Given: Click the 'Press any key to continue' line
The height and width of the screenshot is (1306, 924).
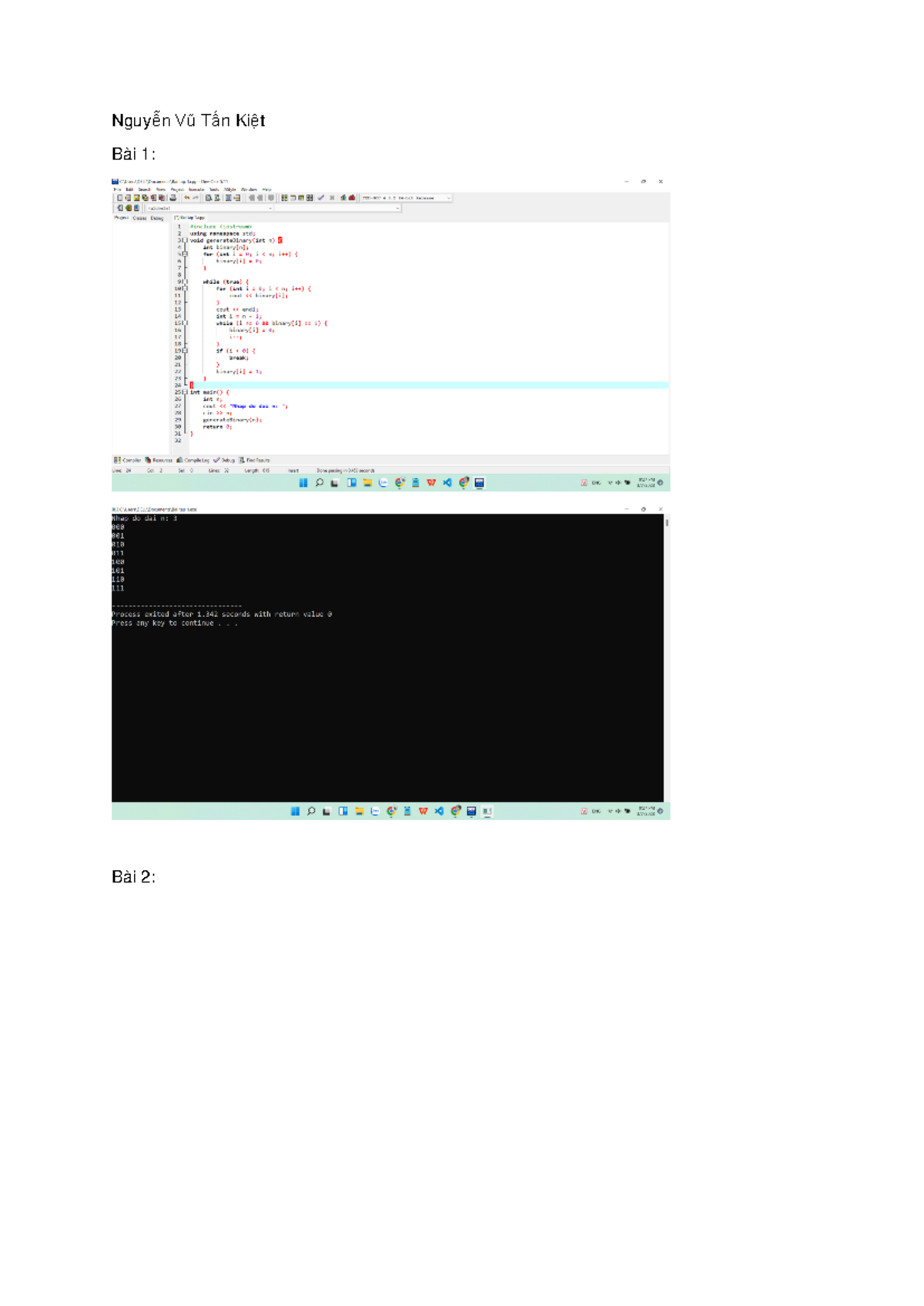Looking at the screenshot, I should pyautogui.click(x=175, y=623).
